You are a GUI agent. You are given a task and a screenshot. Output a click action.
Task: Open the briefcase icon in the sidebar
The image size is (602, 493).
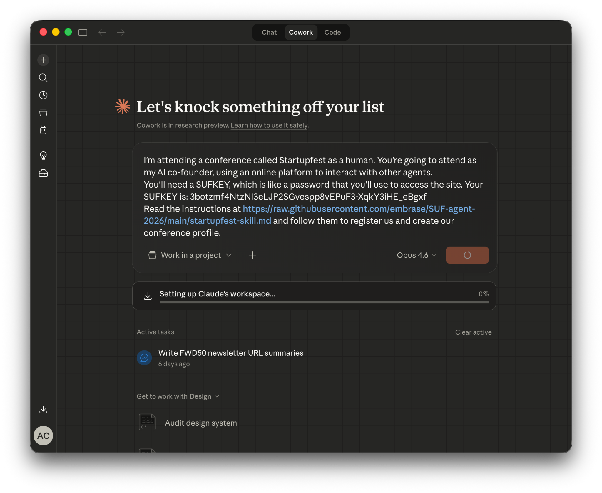coord(43,174)
